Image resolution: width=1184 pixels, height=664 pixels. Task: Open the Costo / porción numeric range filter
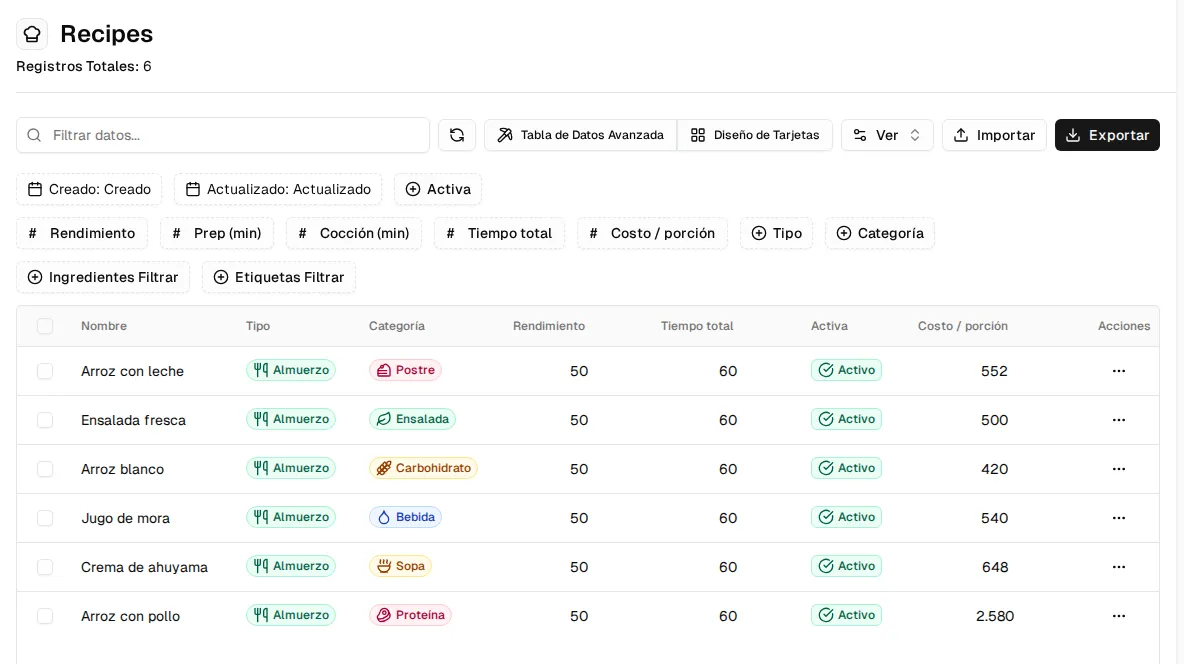(652, 233)
